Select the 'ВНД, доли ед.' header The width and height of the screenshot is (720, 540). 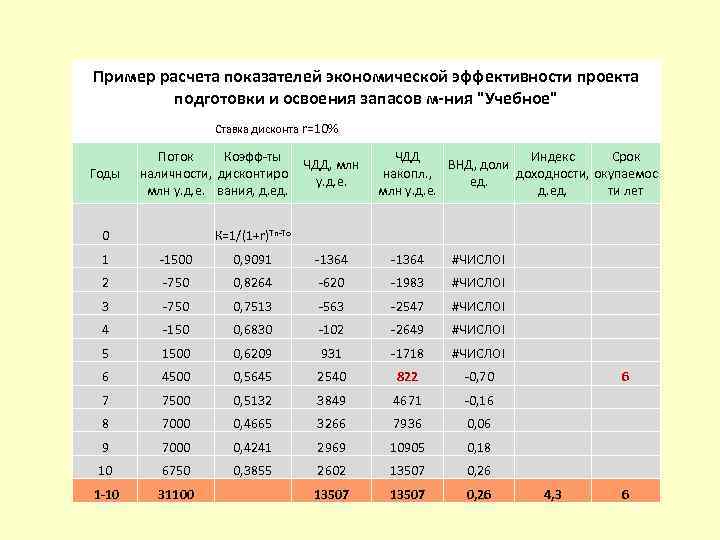point(478,173)
